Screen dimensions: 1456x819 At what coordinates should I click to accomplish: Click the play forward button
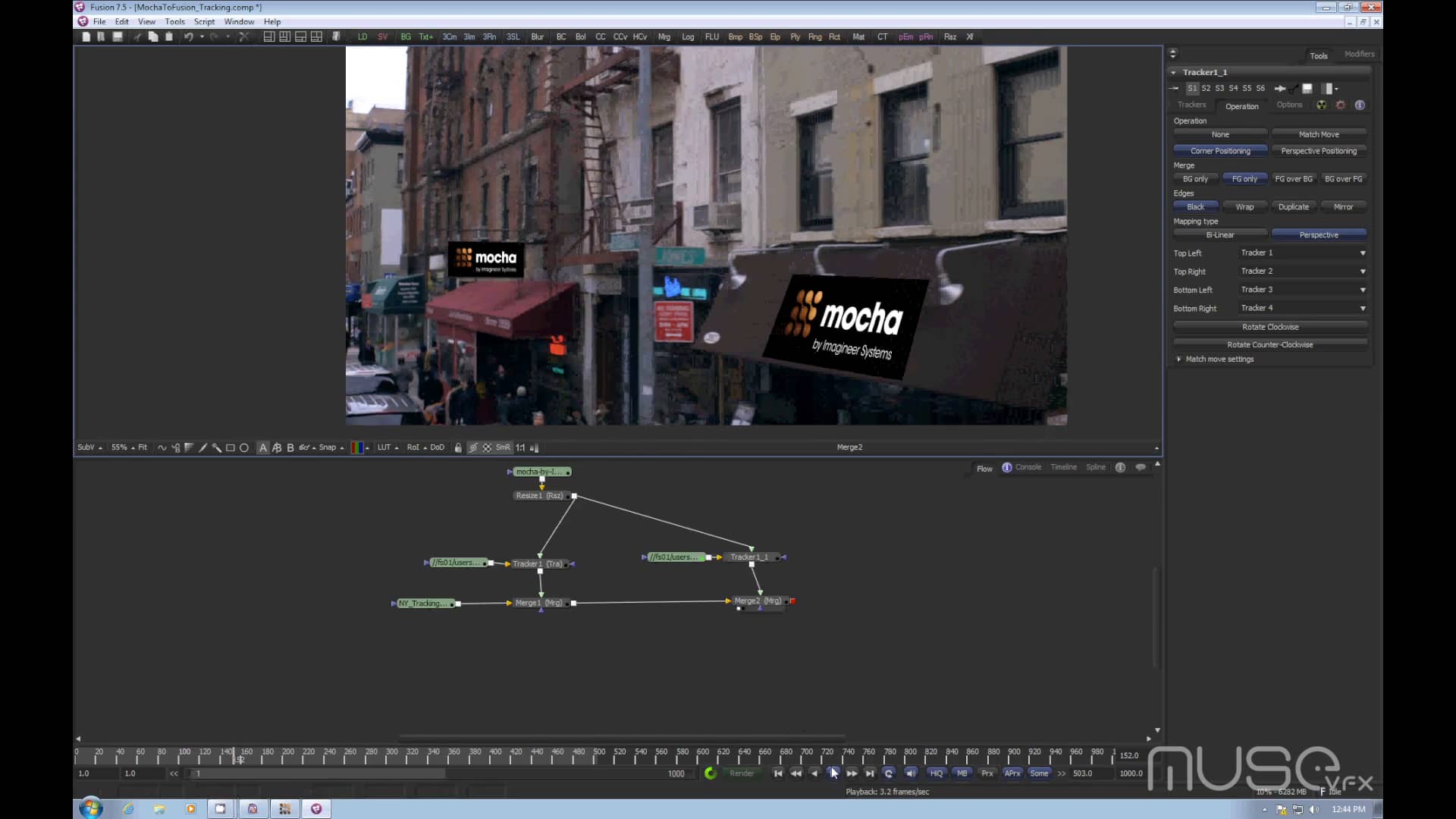pyautogui.click(x=833, y=773)
